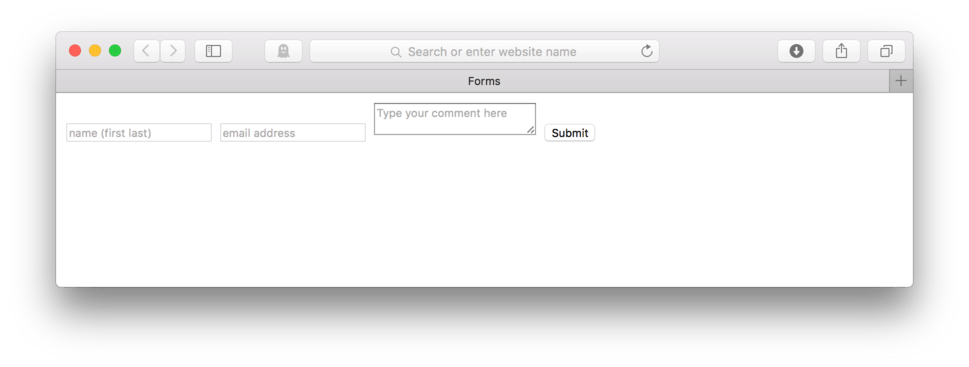Go back to the previous page
The height and width of the screenshot is (367, 969).
146,51
